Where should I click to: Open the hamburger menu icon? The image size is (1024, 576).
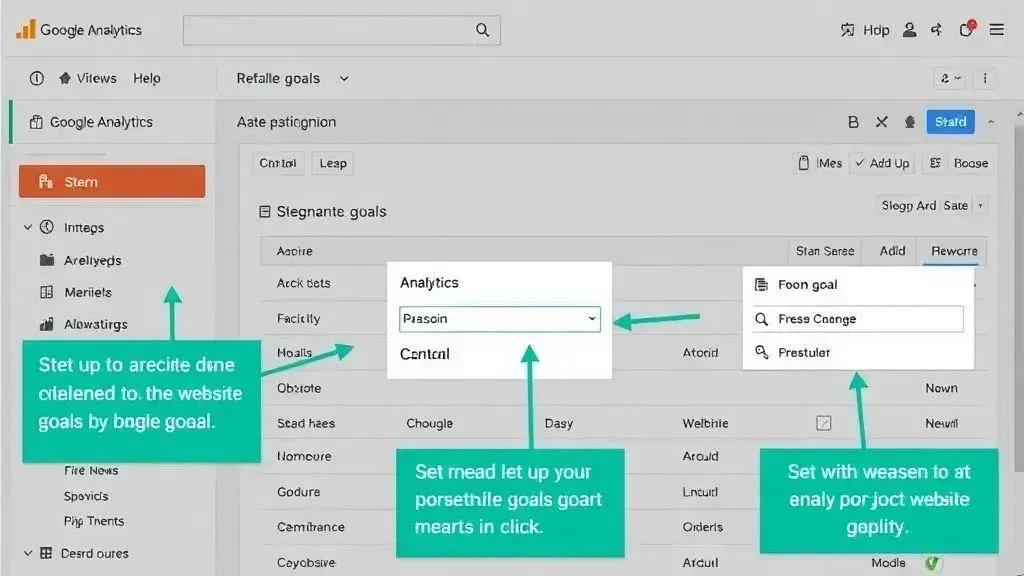(997, 29)
